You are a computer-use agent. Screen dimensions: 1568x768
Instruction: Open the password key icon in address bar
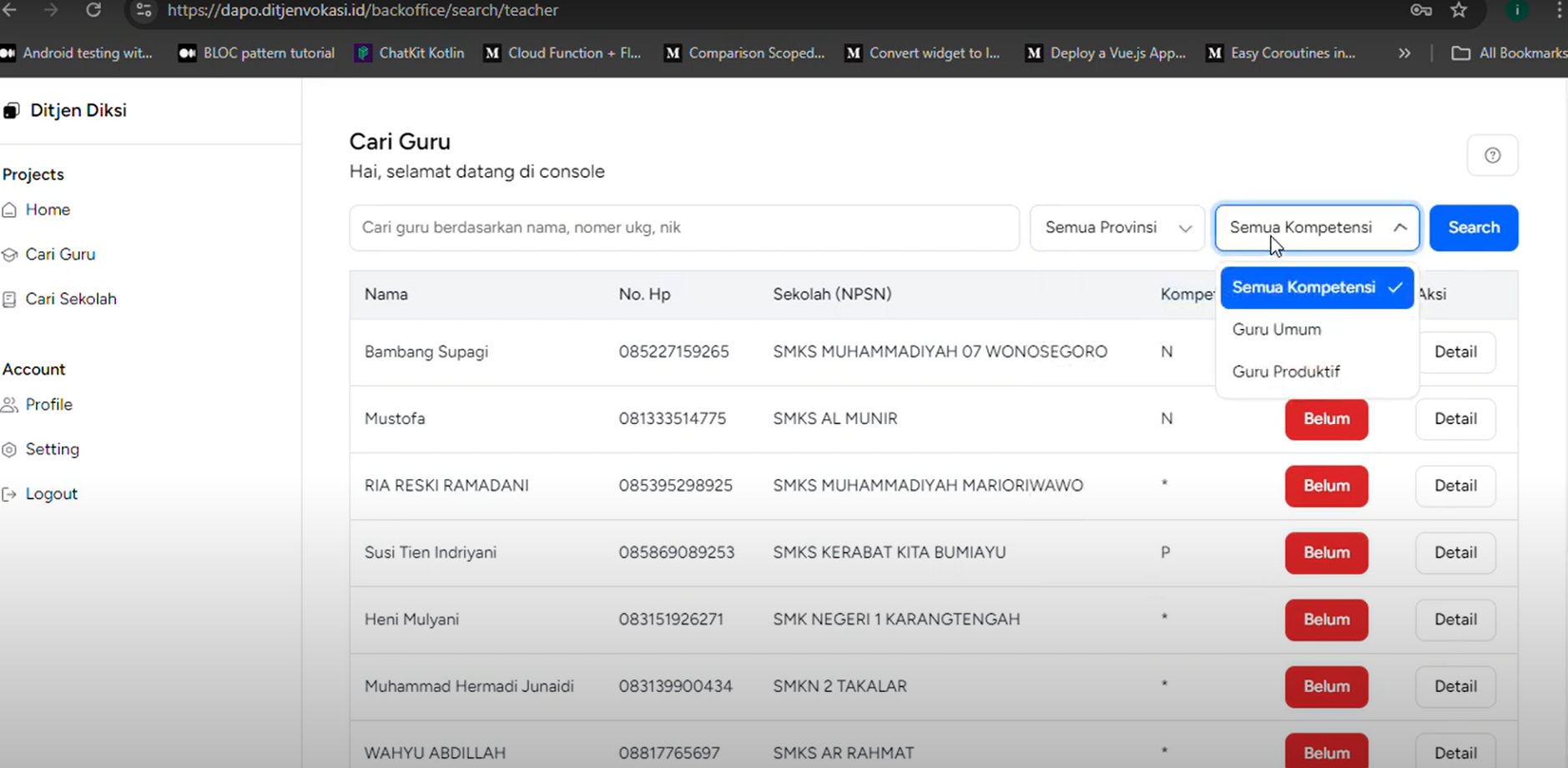click(x=1421, y=10)
